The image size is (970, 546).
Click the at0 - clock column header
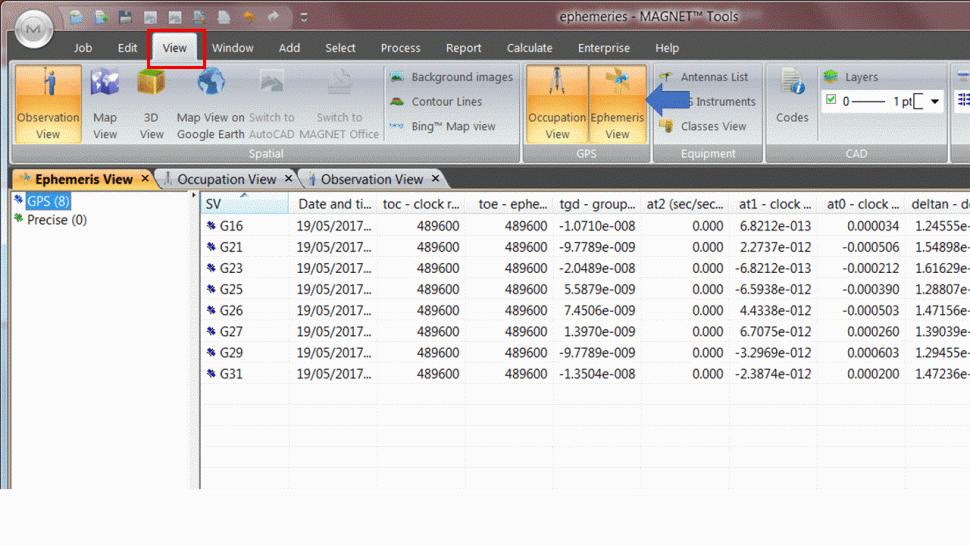(x=860, y=204)
